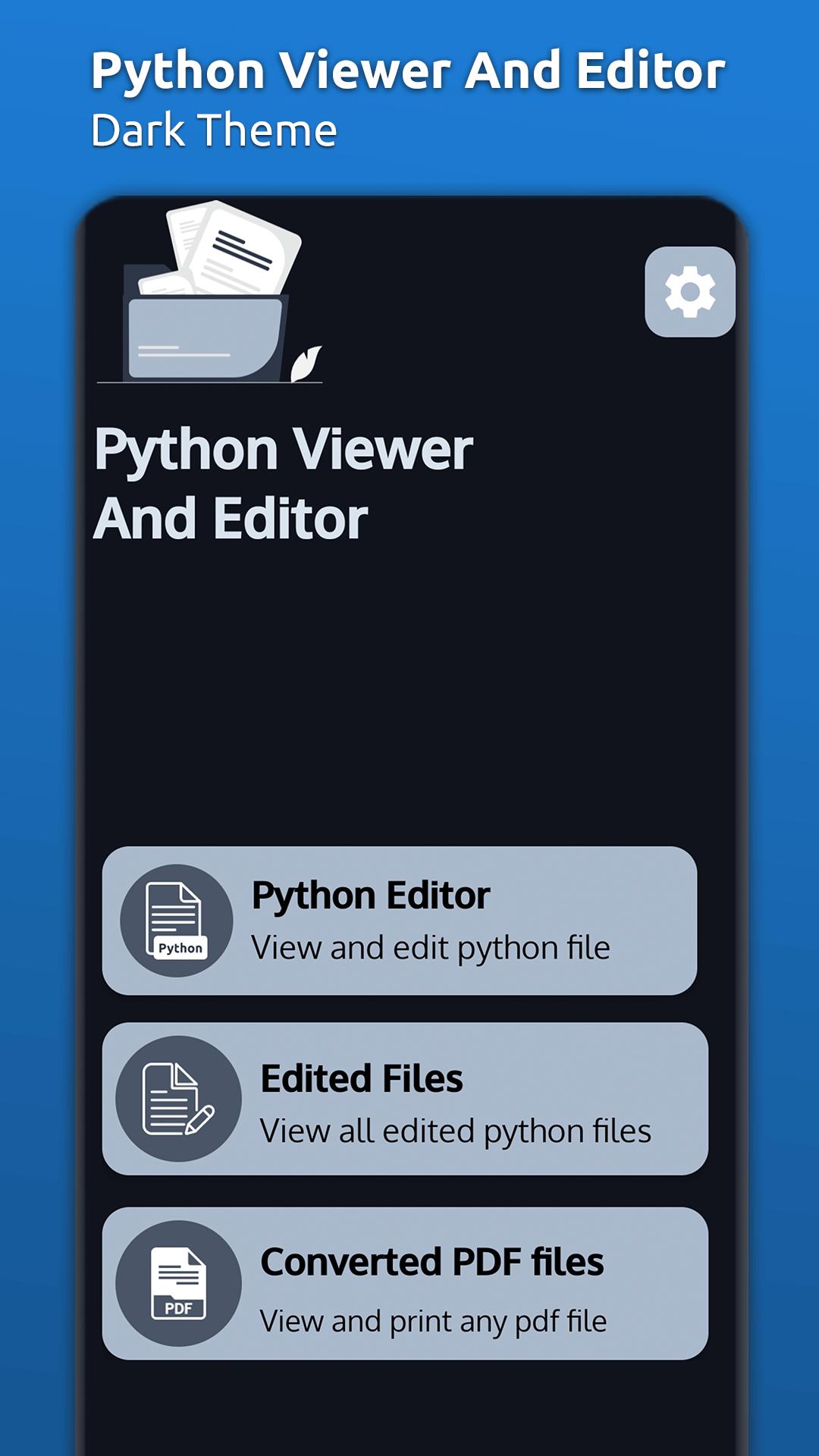
Task: Tap the 'Edited Files' heading text
Action: click(x=361, y=1079)
